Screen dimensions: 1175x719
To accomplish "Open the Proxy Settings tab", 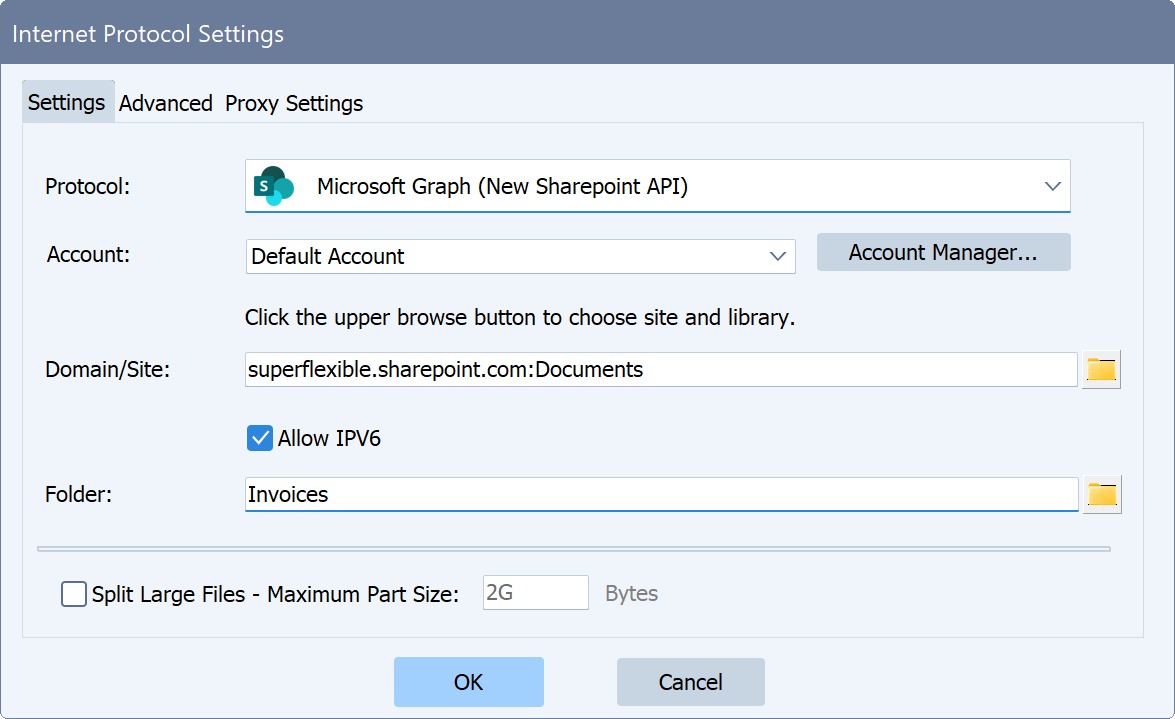I will click(x=293, y=103).
